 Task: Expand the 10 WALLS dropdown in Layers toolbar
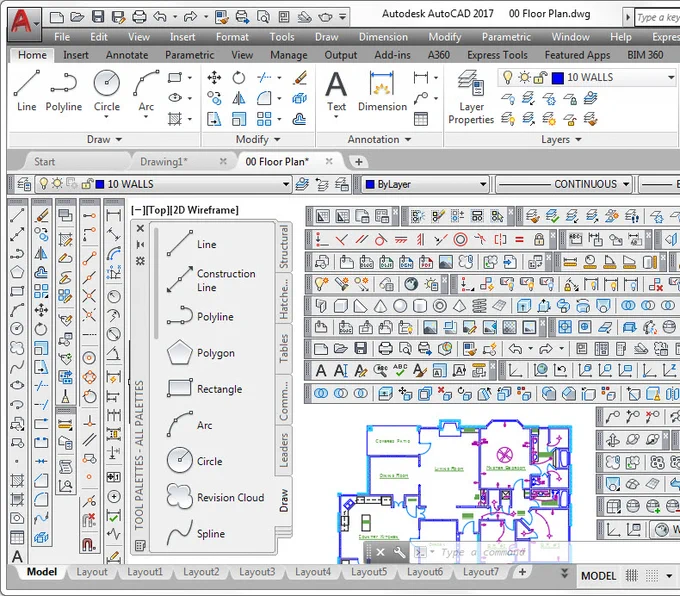coord(286,184)
